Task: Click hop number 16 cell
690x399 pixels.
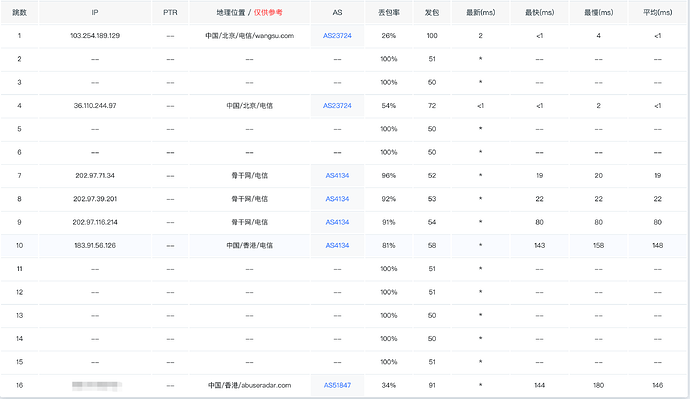Action: (19, 385)
